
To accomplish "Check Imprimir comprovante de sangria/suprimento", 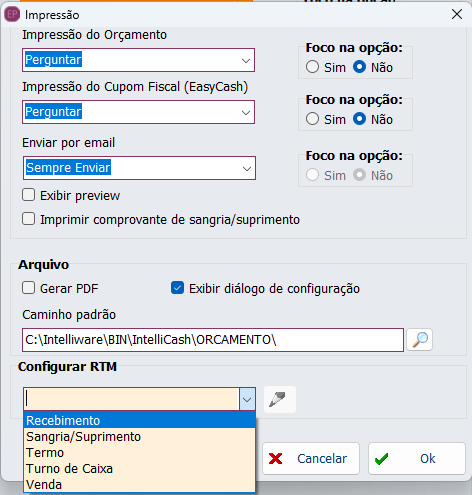I will [29, 219].
